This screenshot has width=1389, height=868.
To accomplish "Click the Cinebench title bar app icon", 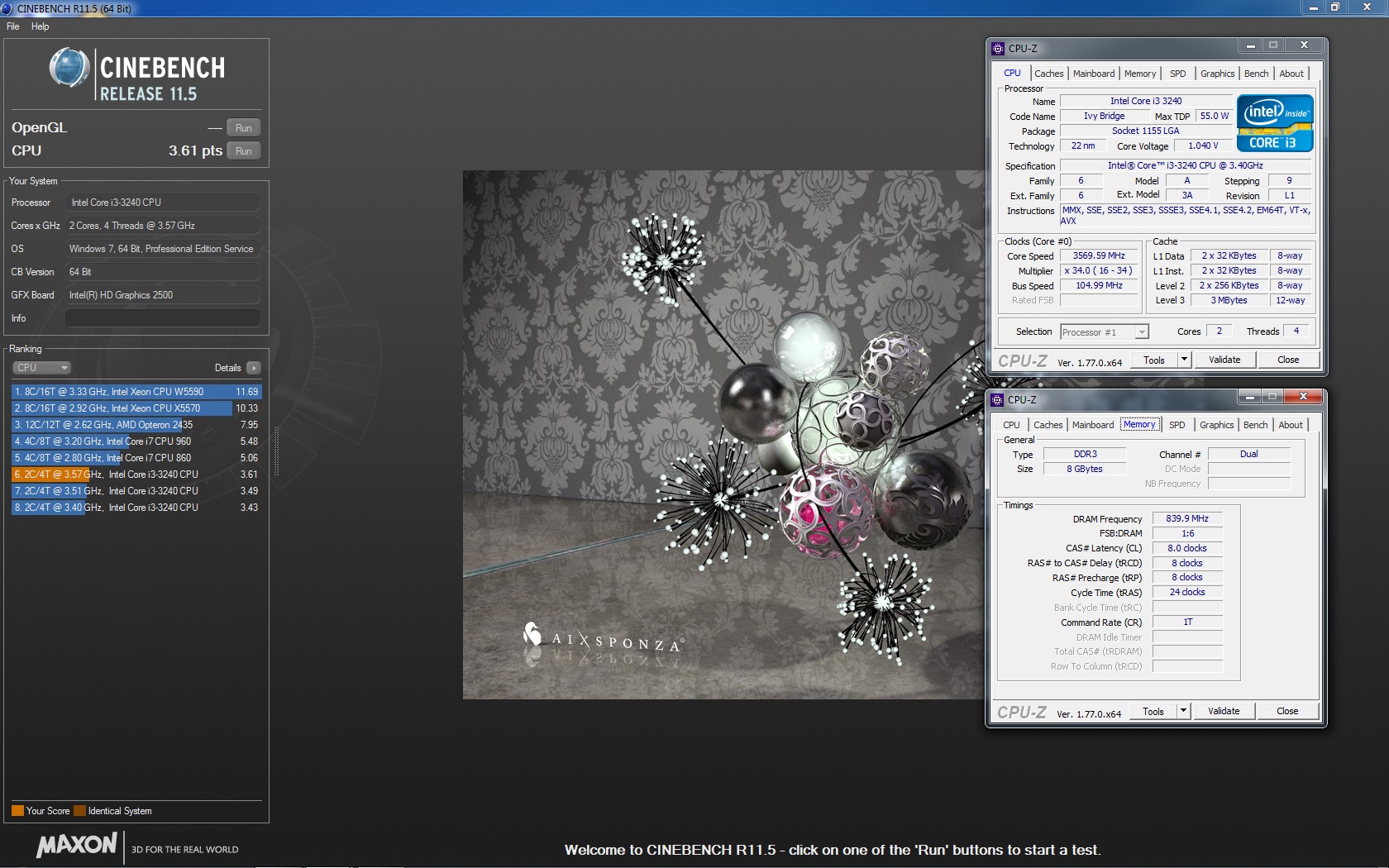I will click(x=7, y=8).
